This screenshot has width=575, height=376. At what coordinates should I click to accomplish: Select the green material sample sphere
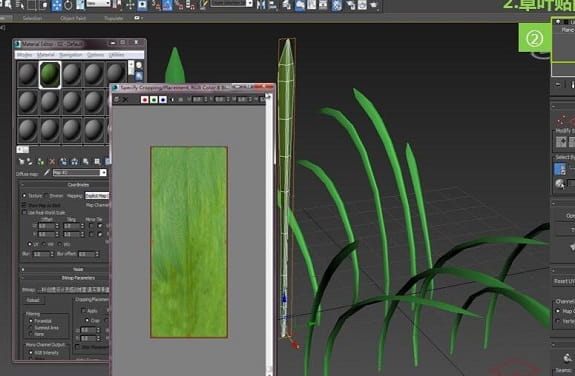(50, 74)
